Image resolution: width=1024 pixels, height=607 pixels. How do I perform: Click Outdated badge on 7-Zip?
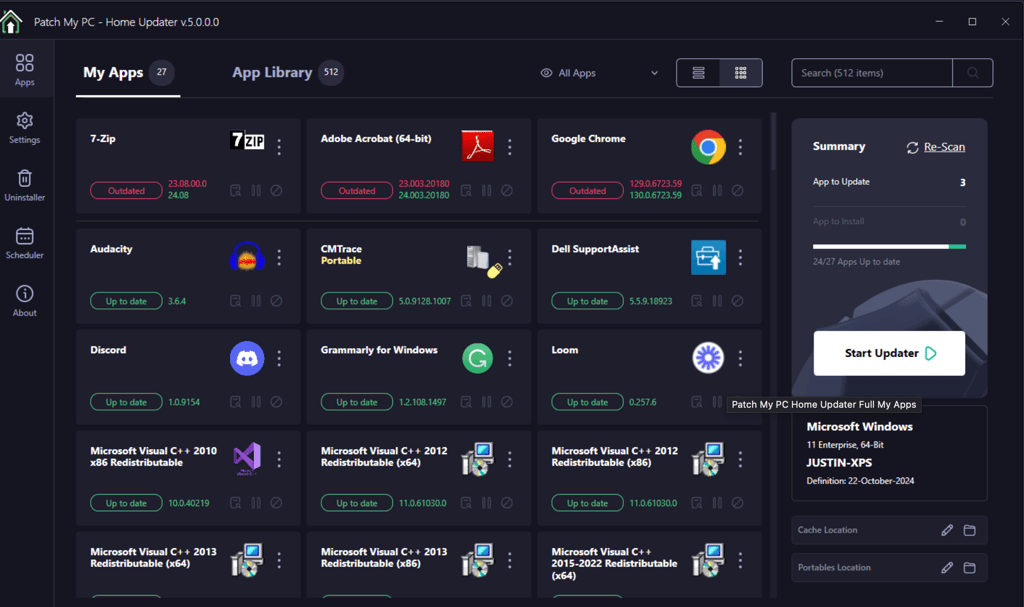tap(126, 191)
